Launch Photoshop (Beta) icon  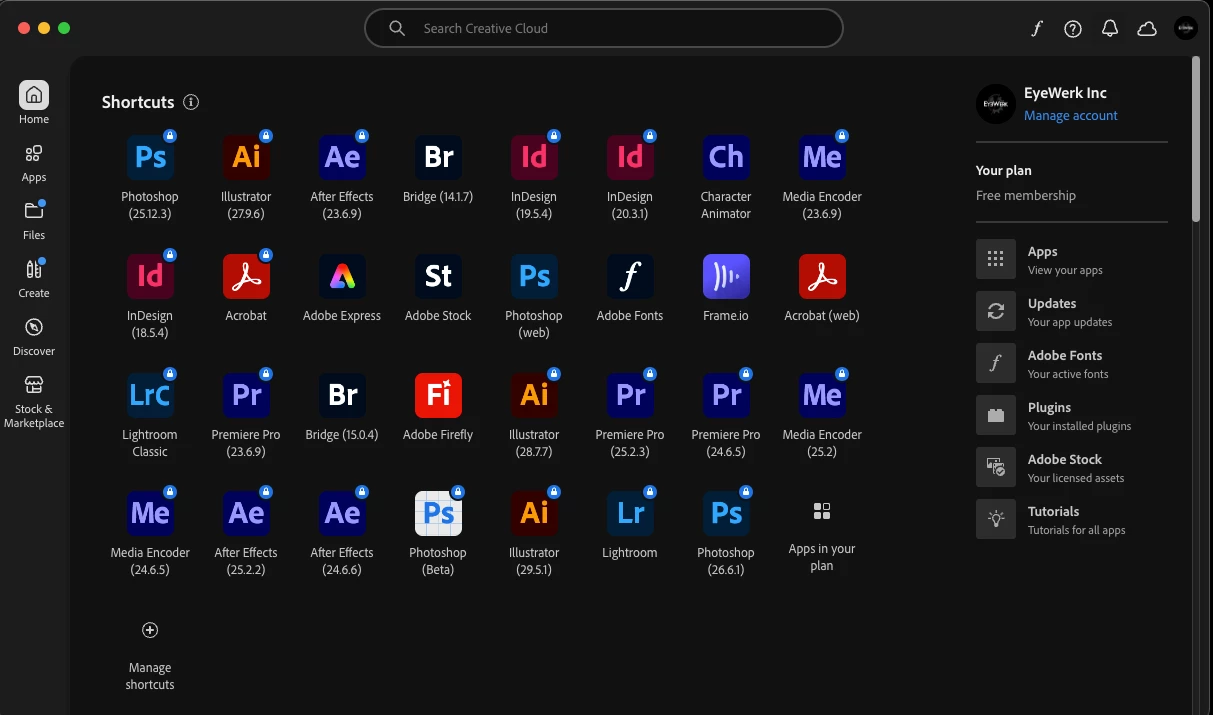point(438,513)
